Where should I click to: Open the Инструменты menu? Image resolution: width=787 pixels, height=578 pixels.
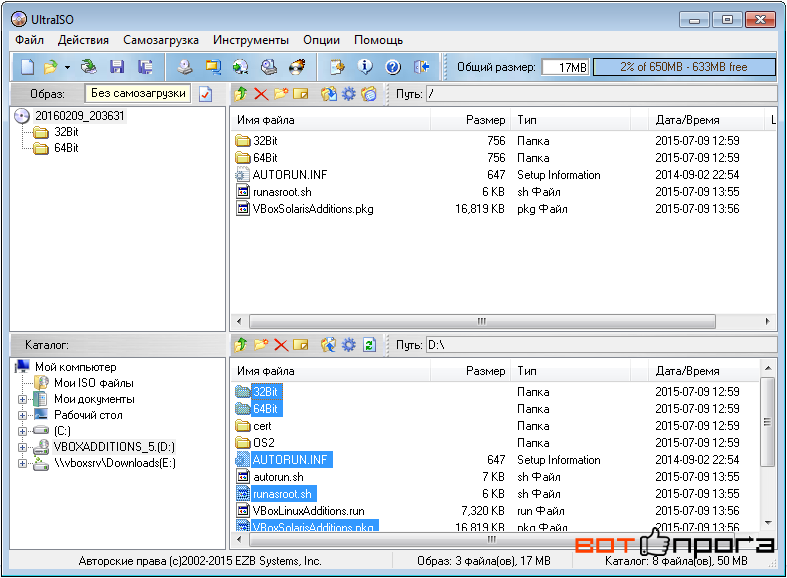251,40
